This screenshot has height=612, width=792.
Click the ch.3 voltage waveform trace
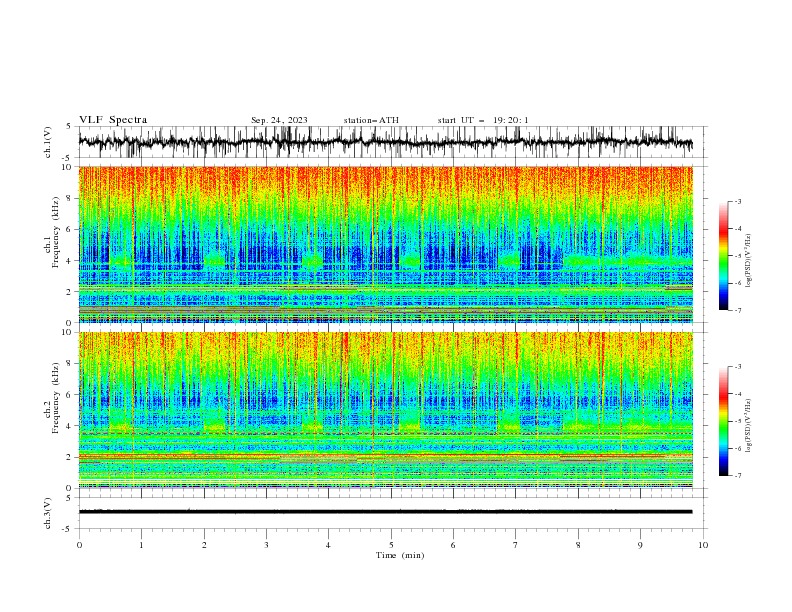(x=385, y=512)
